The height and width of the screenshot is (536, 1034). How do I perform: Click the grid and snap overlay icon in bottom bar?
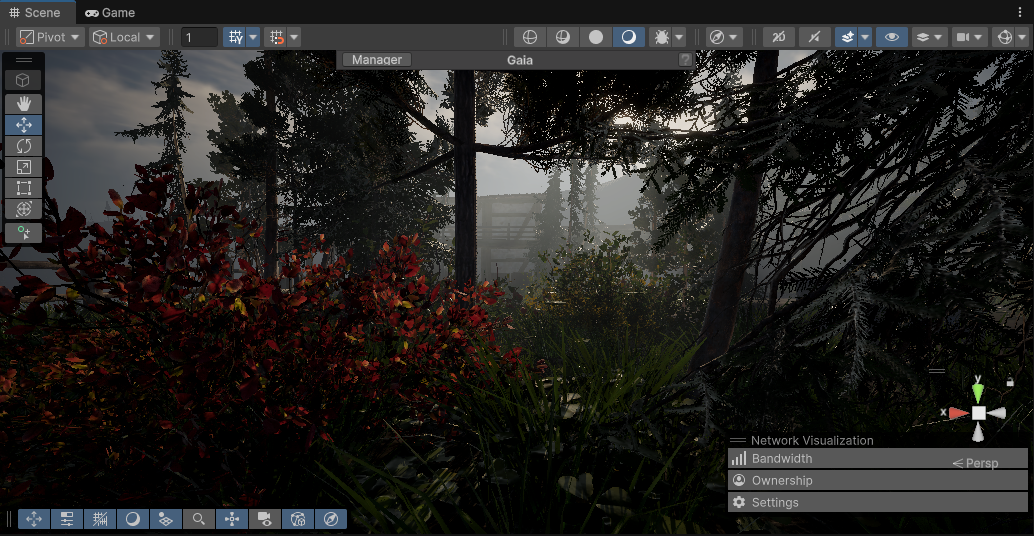pyautogui.click(x=100, y=519)
